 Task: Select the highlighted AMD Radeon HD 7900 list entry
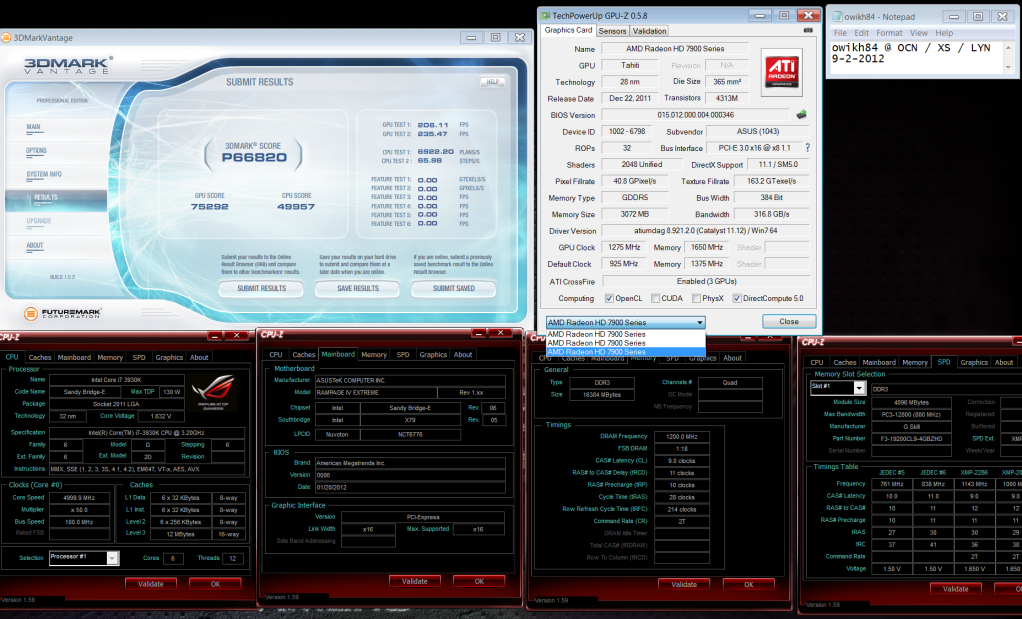tap(625, 352)
